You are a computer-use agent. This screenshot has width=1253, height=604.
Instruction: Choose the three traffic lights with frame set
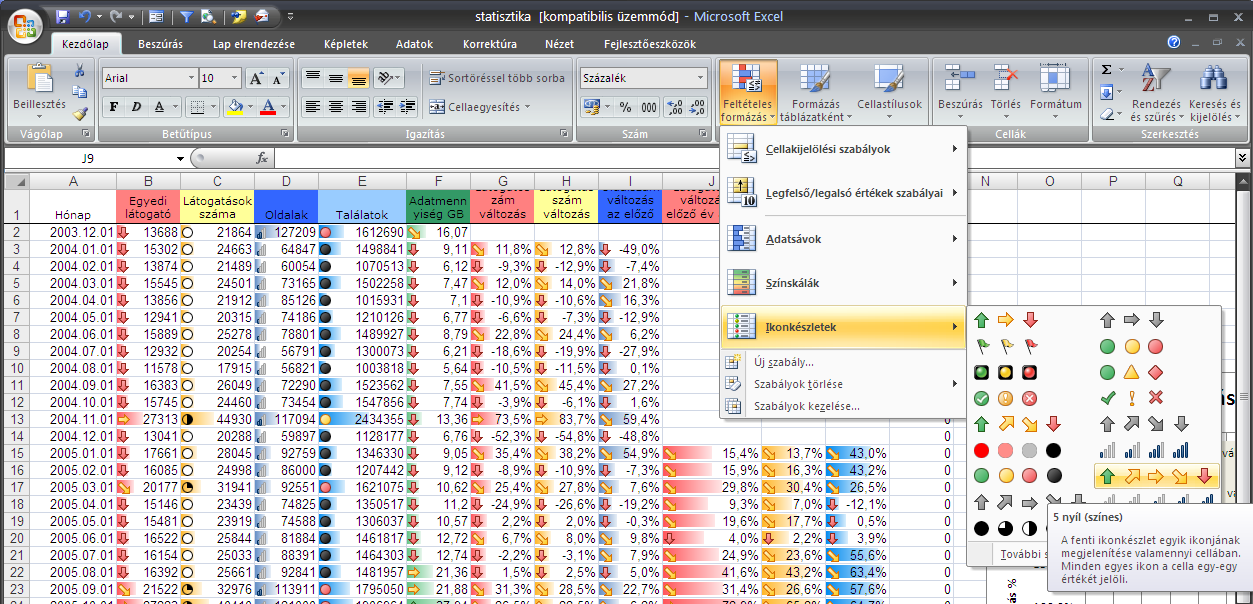click(x=1005, y=372)
